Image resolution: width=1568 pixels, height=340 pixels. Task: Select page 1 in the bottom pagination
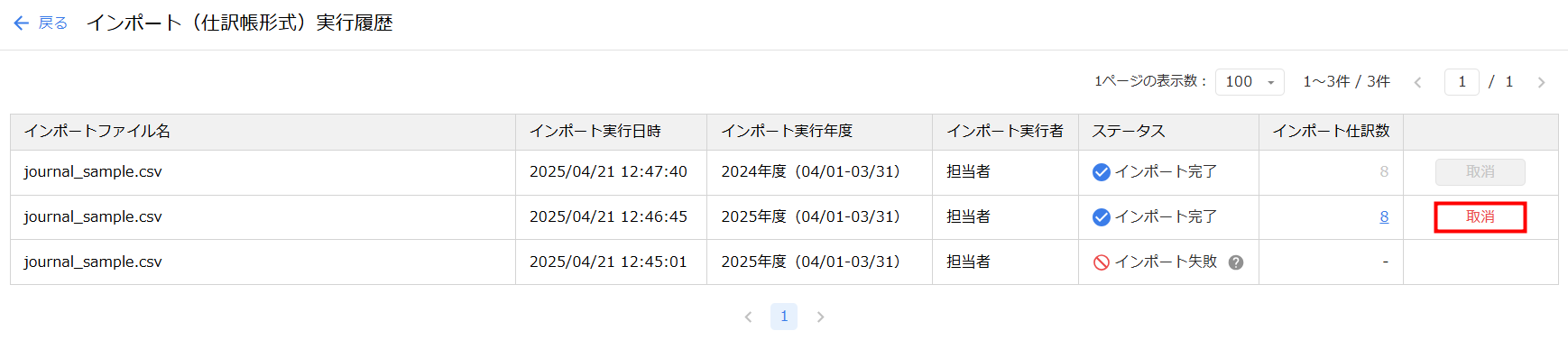(x=784, y=317)
